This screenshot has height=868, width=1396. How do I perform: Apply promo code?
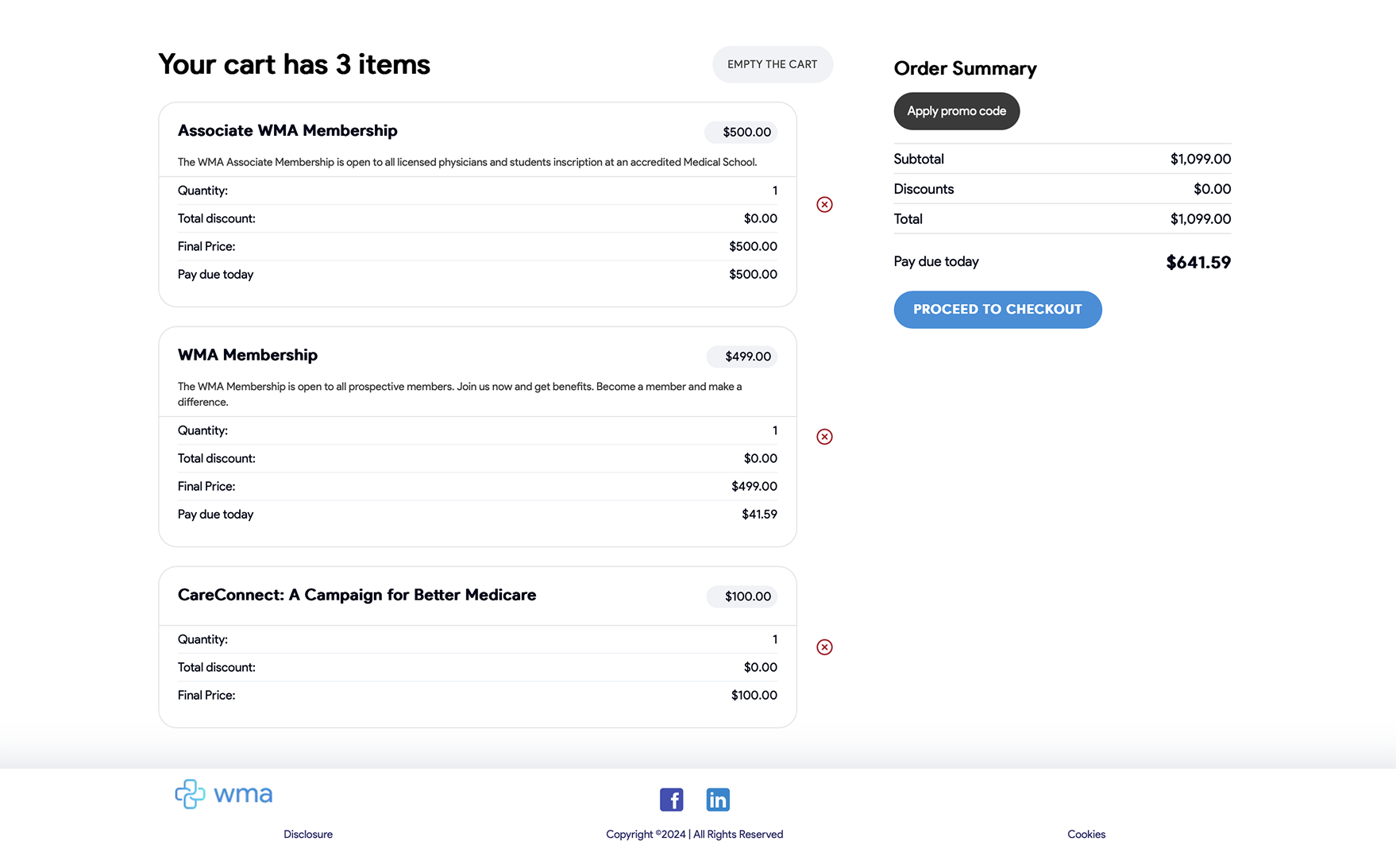[x=956, y=111]
